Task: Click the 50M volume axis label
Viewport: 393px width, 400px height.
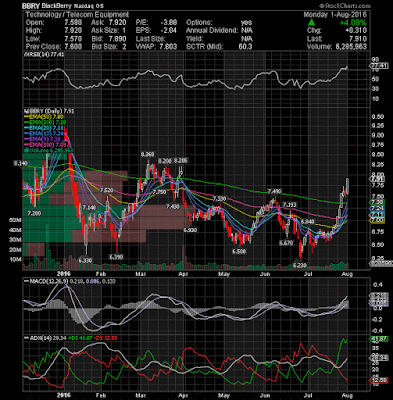Action: tap(16, 221)
